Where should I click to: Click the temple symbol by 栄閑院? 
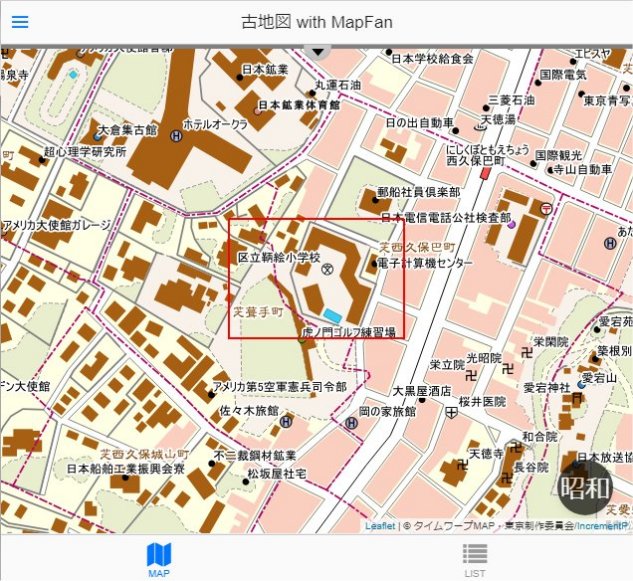(527, 353)
